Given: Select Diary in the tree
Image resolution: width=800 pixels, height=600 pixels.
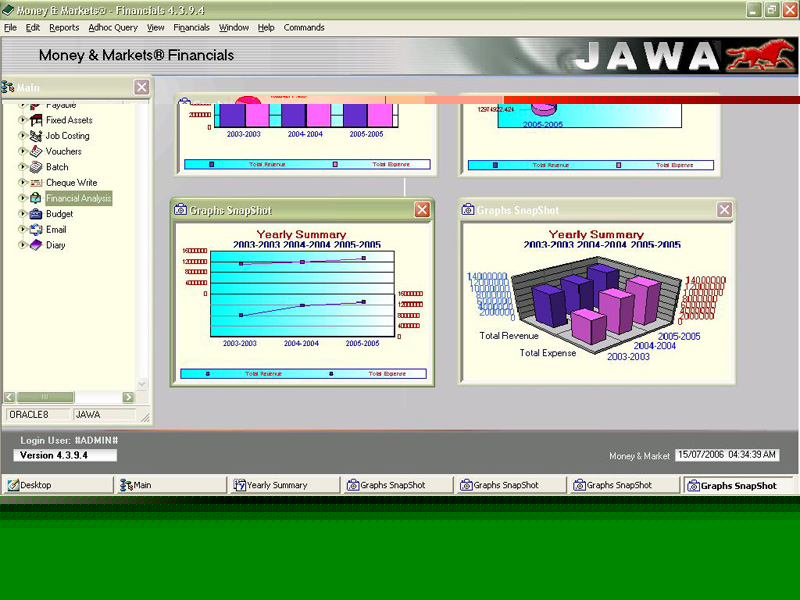Looking at the screenshot, I should click(56, 245).
